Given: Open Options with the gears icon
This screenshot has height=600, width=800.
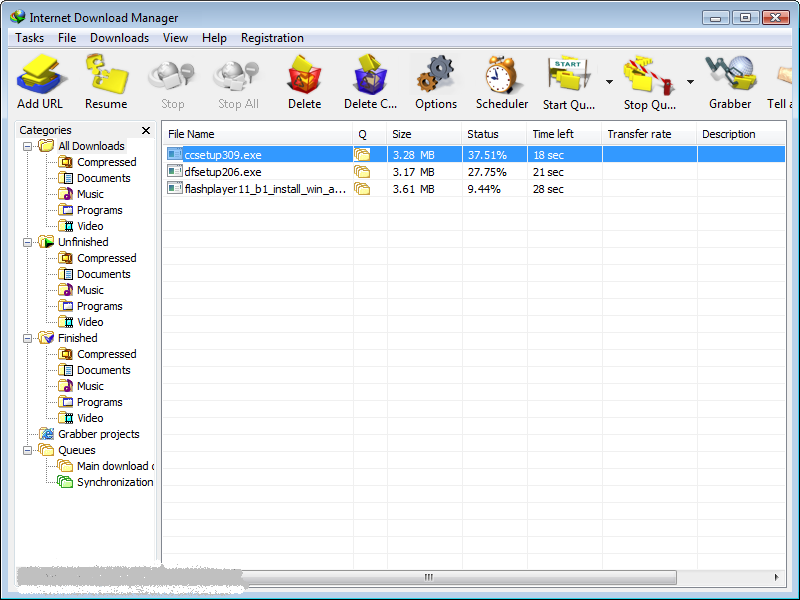Looking at the screenshot, I should point(435,75).
